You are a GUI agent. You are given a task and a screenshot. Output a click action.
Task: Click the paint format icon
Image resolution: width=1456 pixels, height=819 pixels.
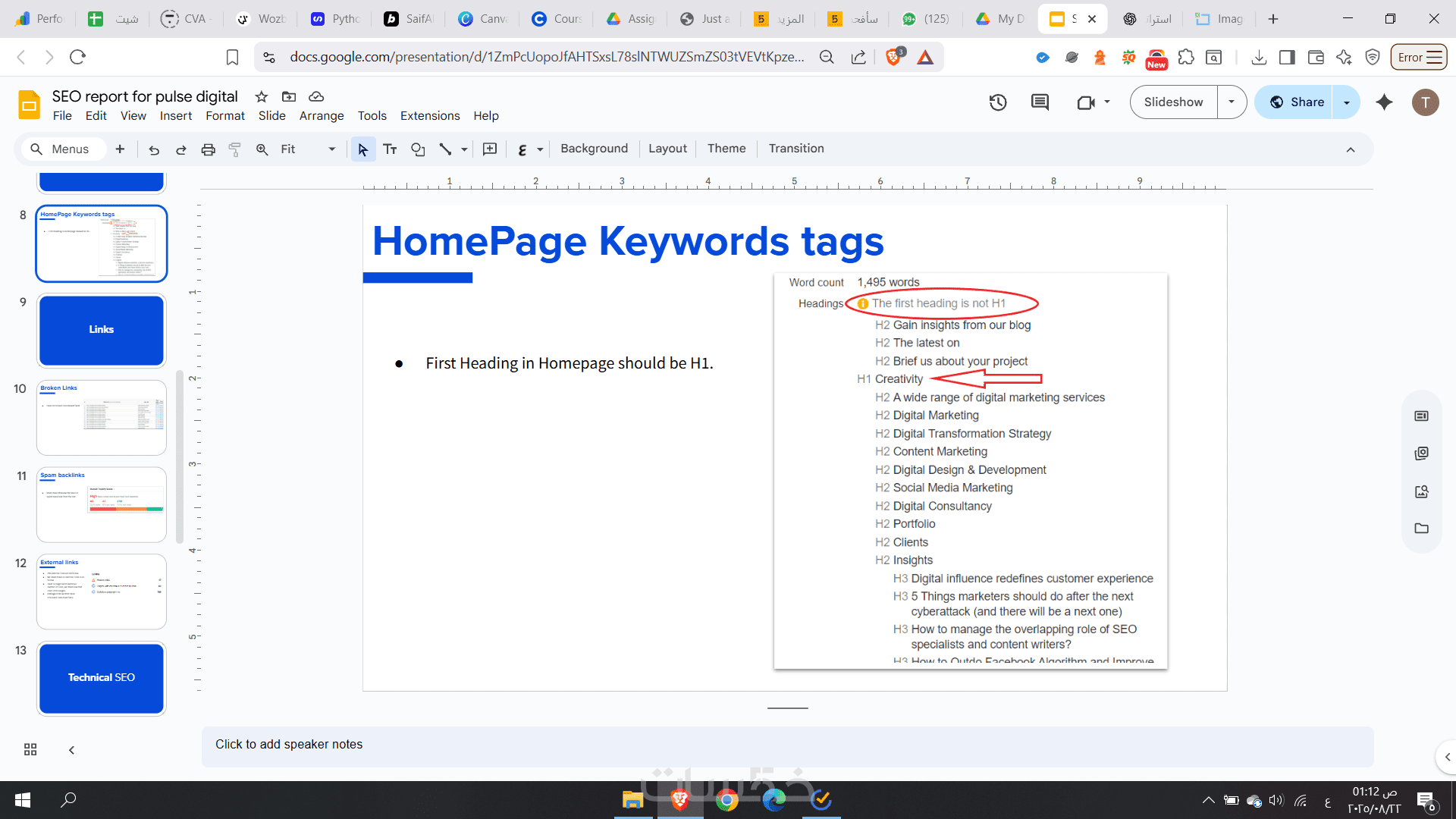pyautogui.click(x=235, y=149)
